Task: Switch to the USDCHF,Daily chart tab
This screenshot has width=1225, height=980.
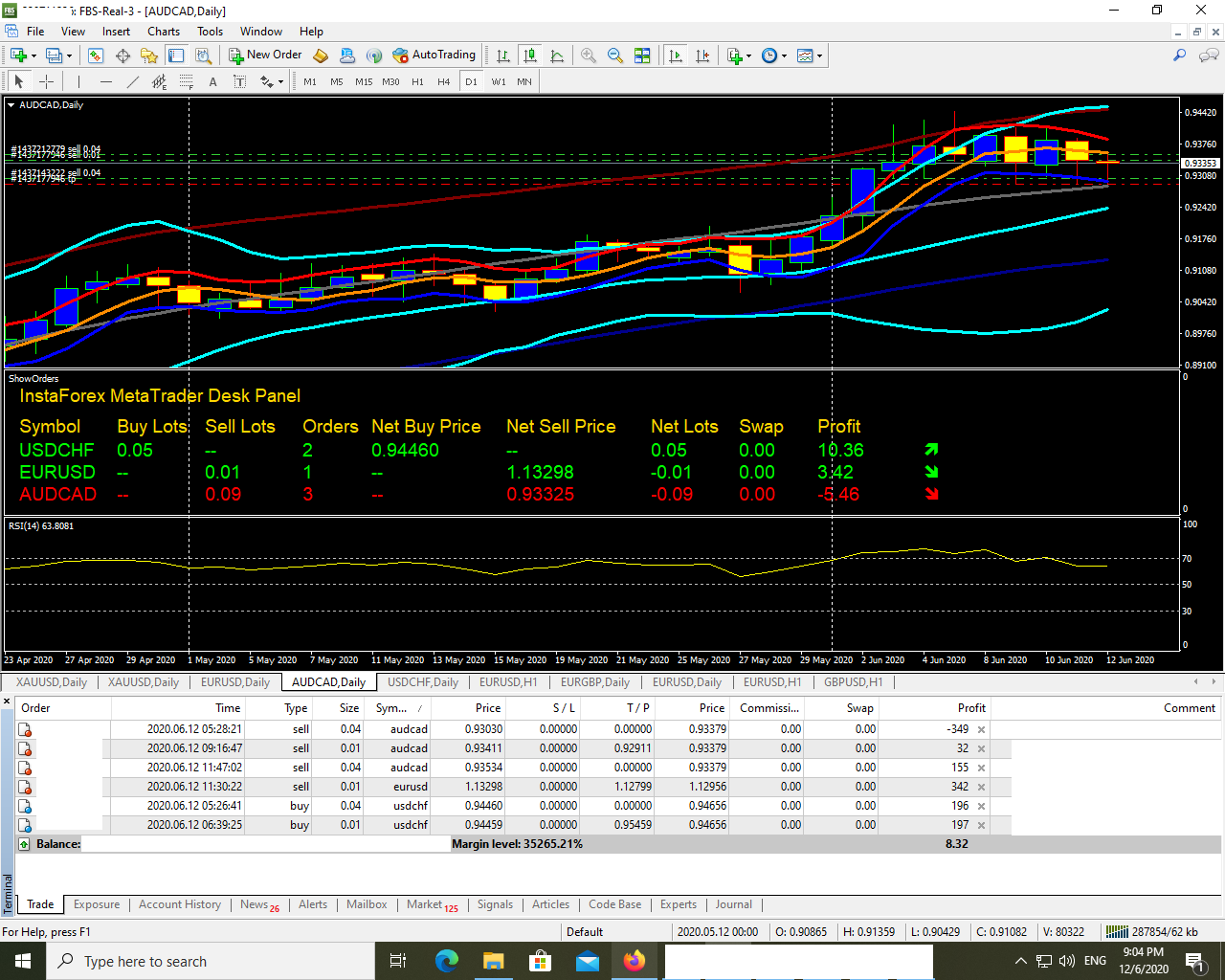Action: click(423, 682)
